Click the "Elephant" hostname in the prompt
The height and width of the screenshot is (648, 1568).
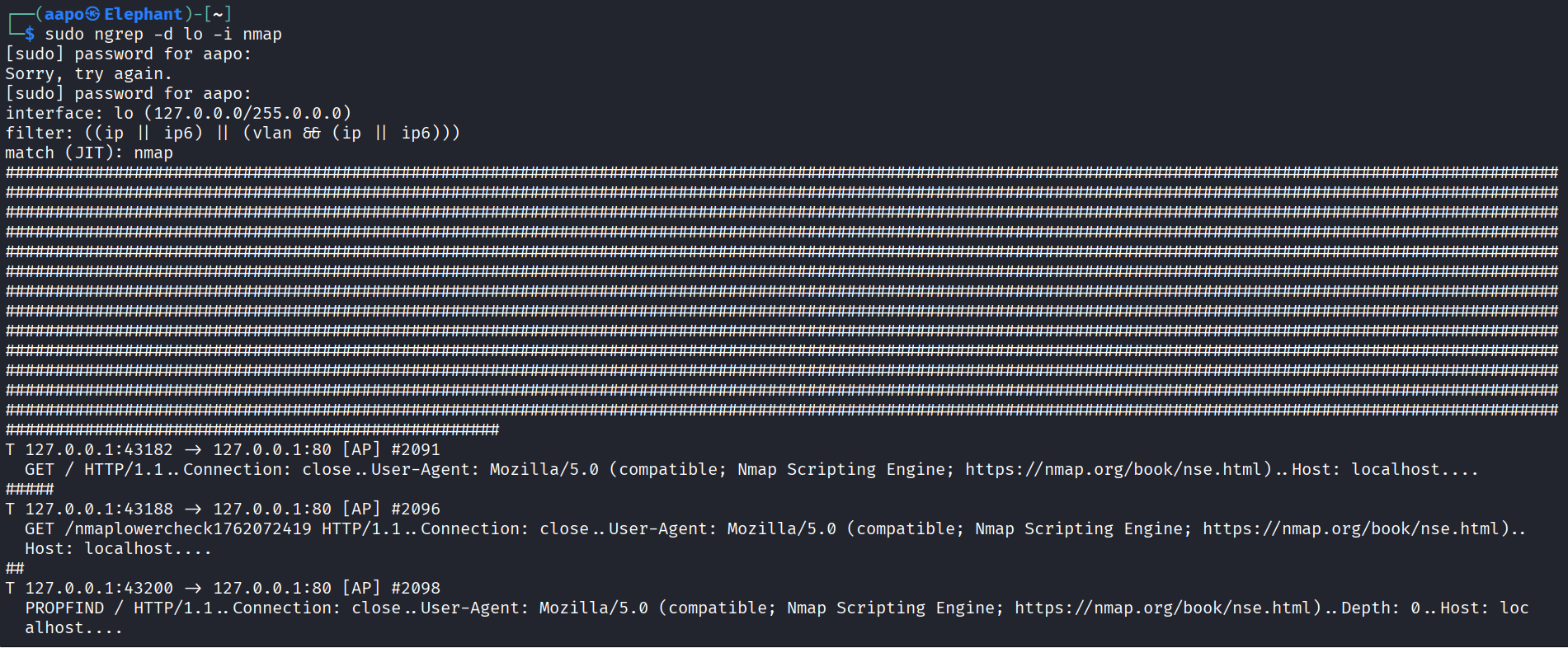click(x=143, y=14)
